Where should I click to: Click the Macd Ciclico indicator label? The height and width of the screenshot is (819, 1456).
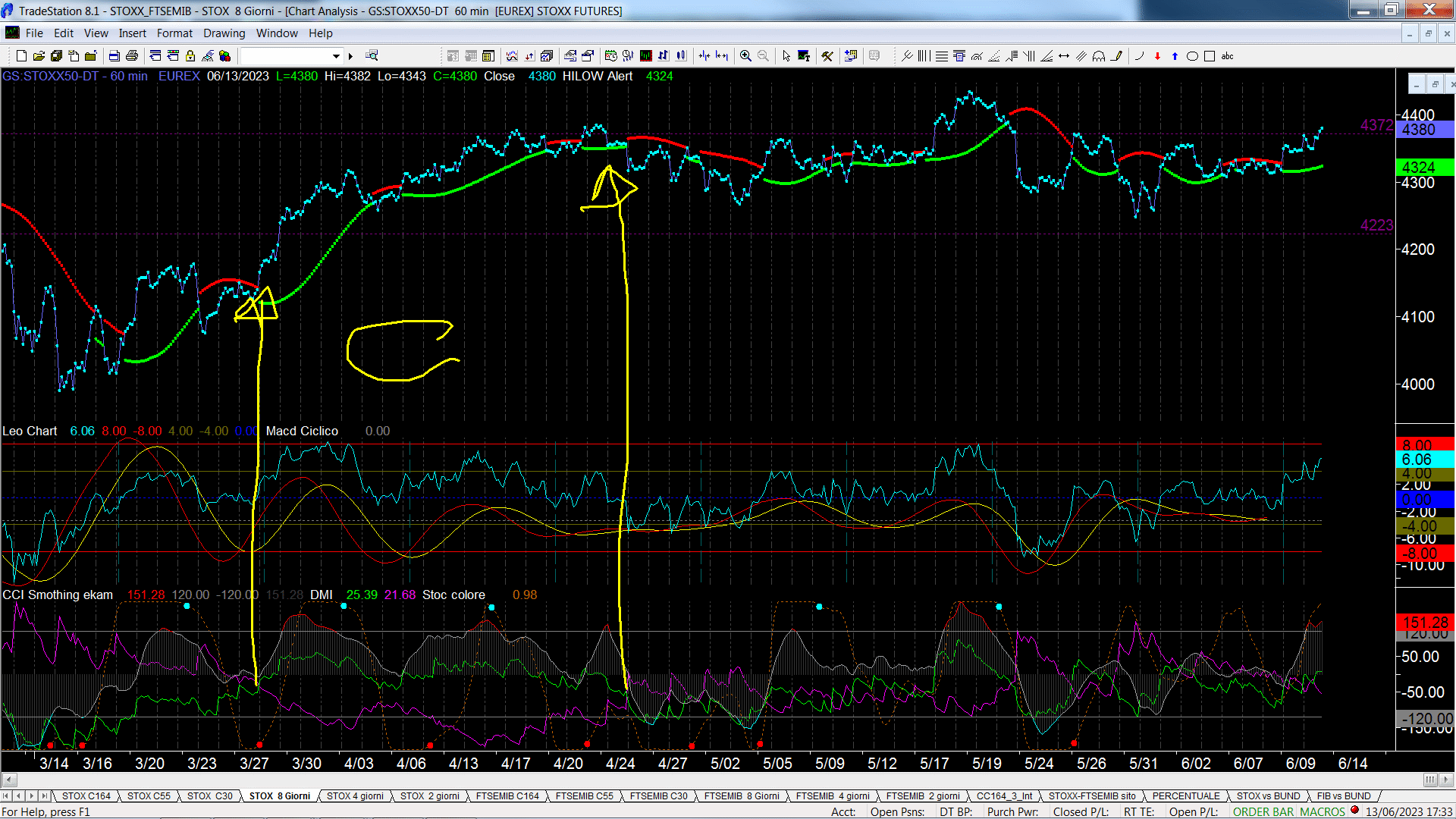click(x=302, y=431)
